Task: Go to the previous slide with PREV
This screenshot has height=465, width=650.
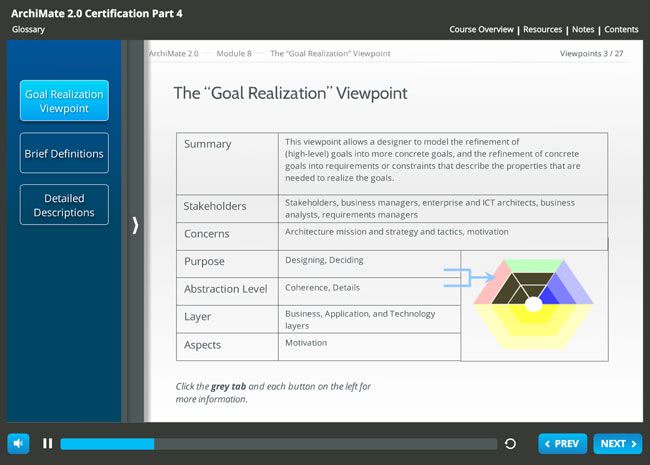Action: [x=563, y=444]
